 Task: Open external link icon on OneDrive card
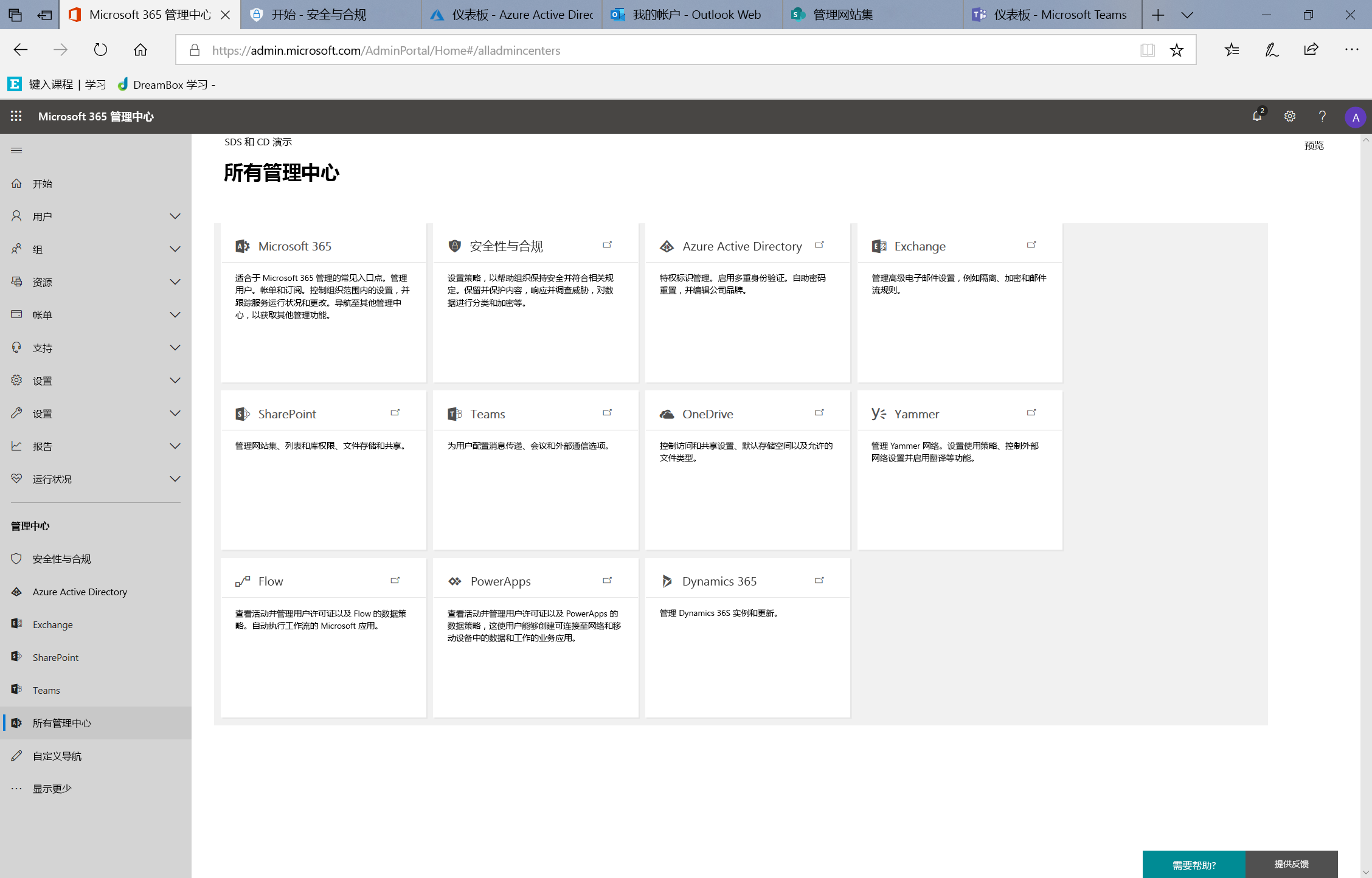pyautogui.click(x=819, y=413)
